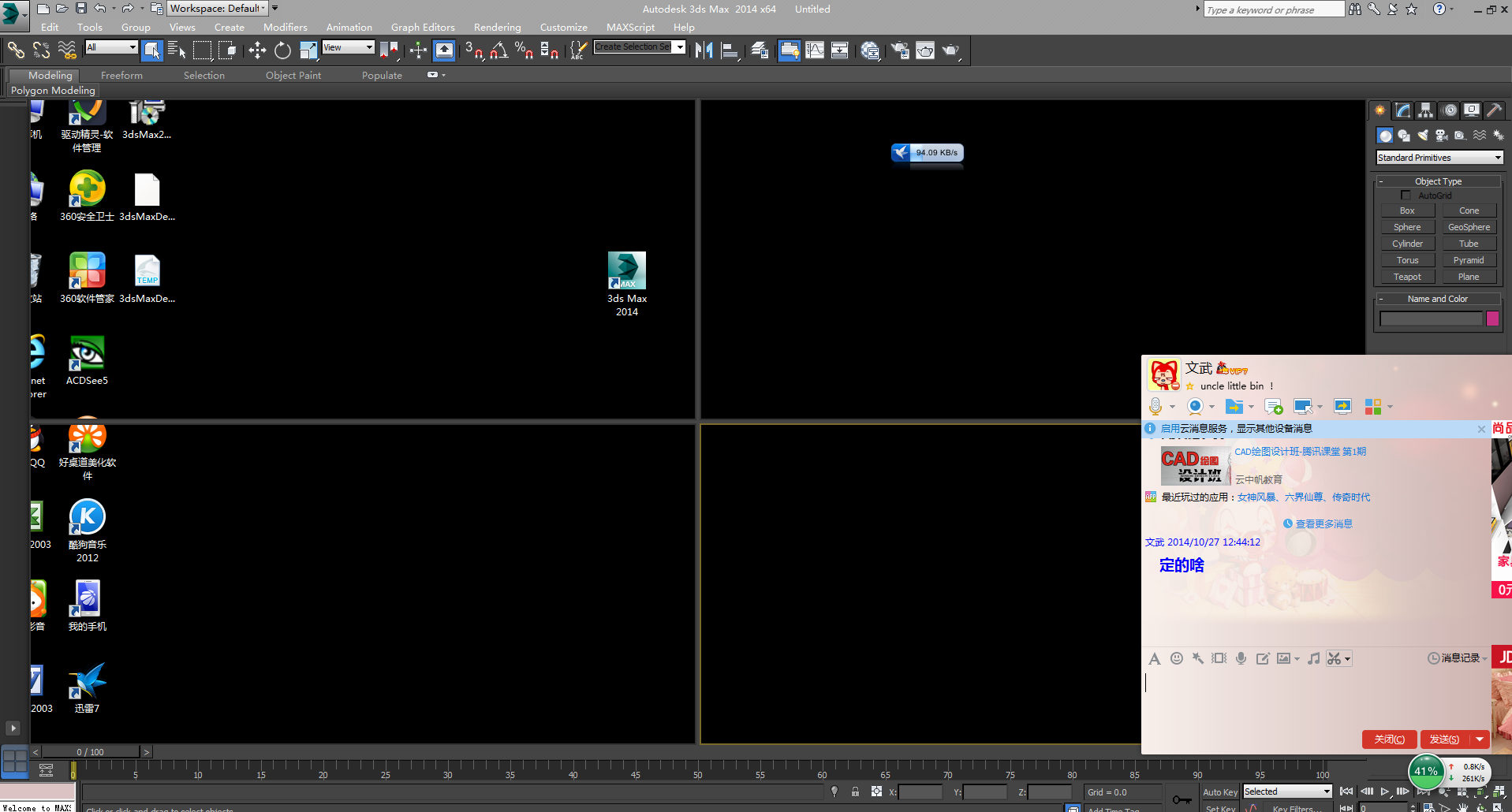1512x812 pixels.
Task: Toggle the Graphite ribbon icon
Action: [790, 50]
